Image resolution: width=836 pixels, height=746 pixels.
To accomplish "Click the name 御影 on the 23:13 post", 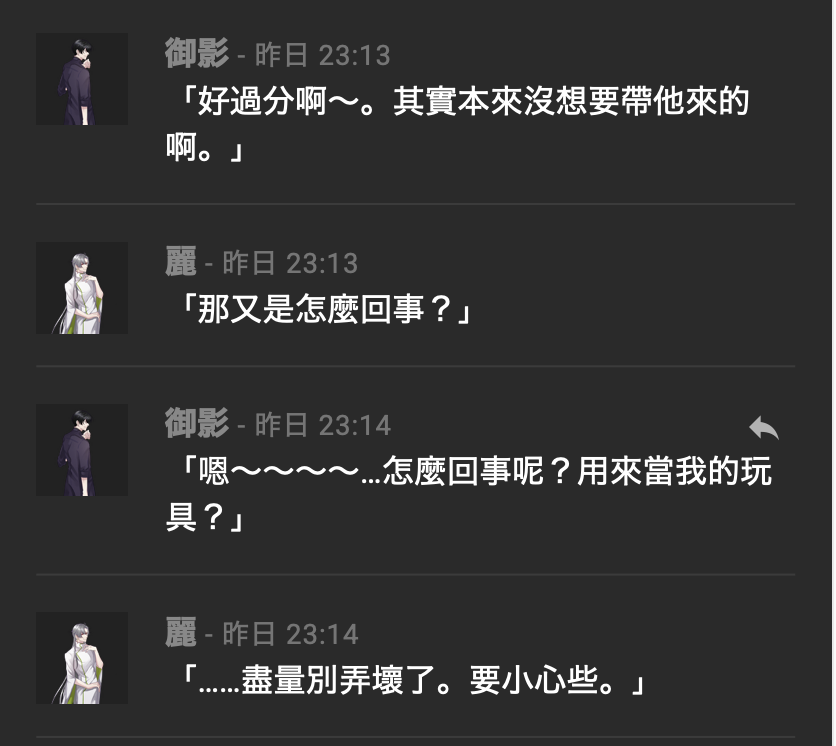I will pyautogui.click(x=197, y=53).
